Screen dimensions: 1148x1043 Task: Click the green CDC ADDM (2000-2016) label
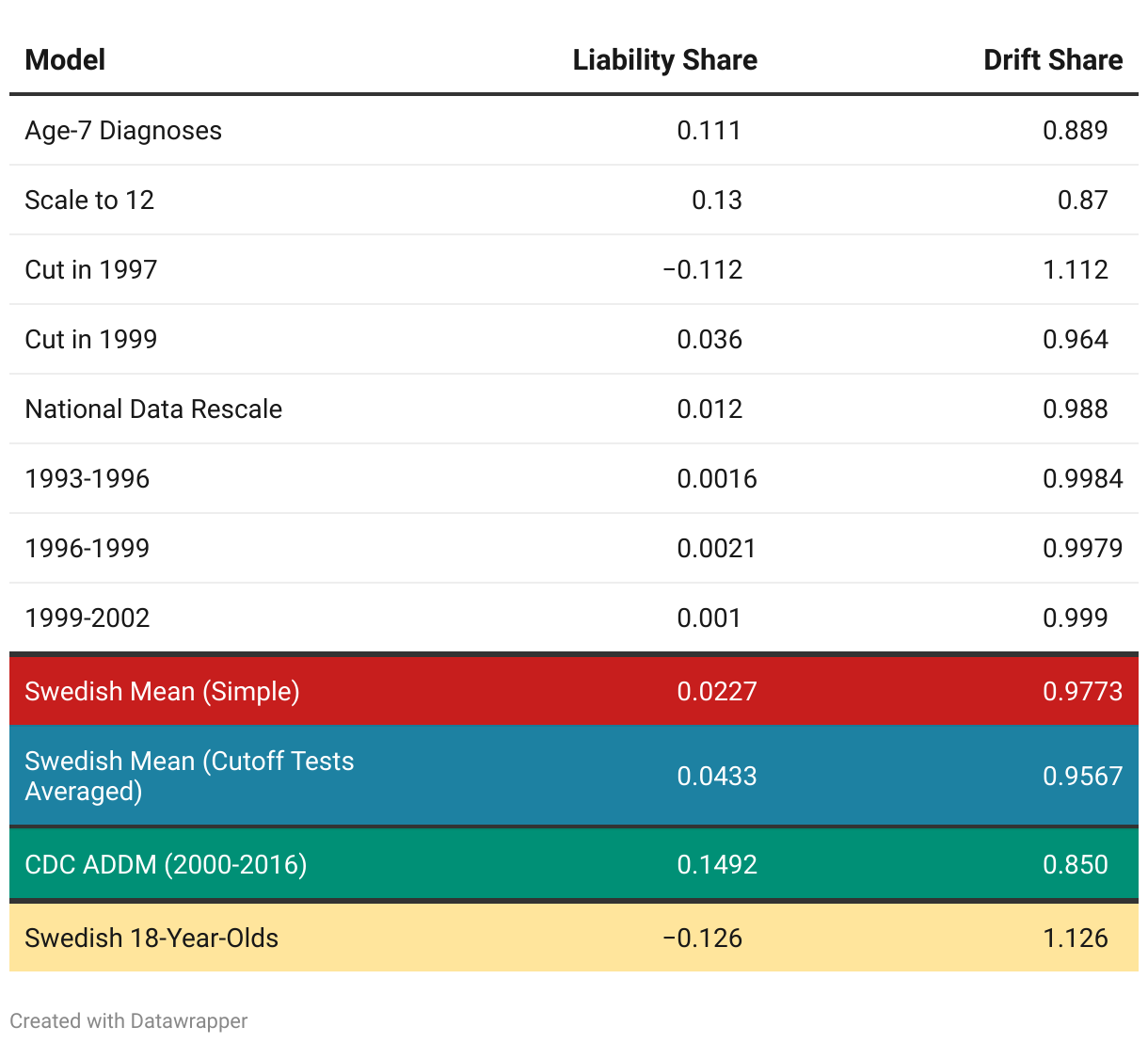tap(166, 865)
